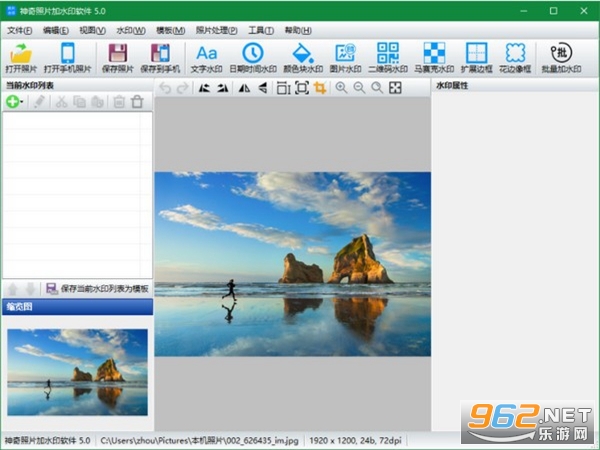The width and height of the screenshot is (600, 450).
Task: Add a 图片水印 image watermark
Action: (346, 58)
